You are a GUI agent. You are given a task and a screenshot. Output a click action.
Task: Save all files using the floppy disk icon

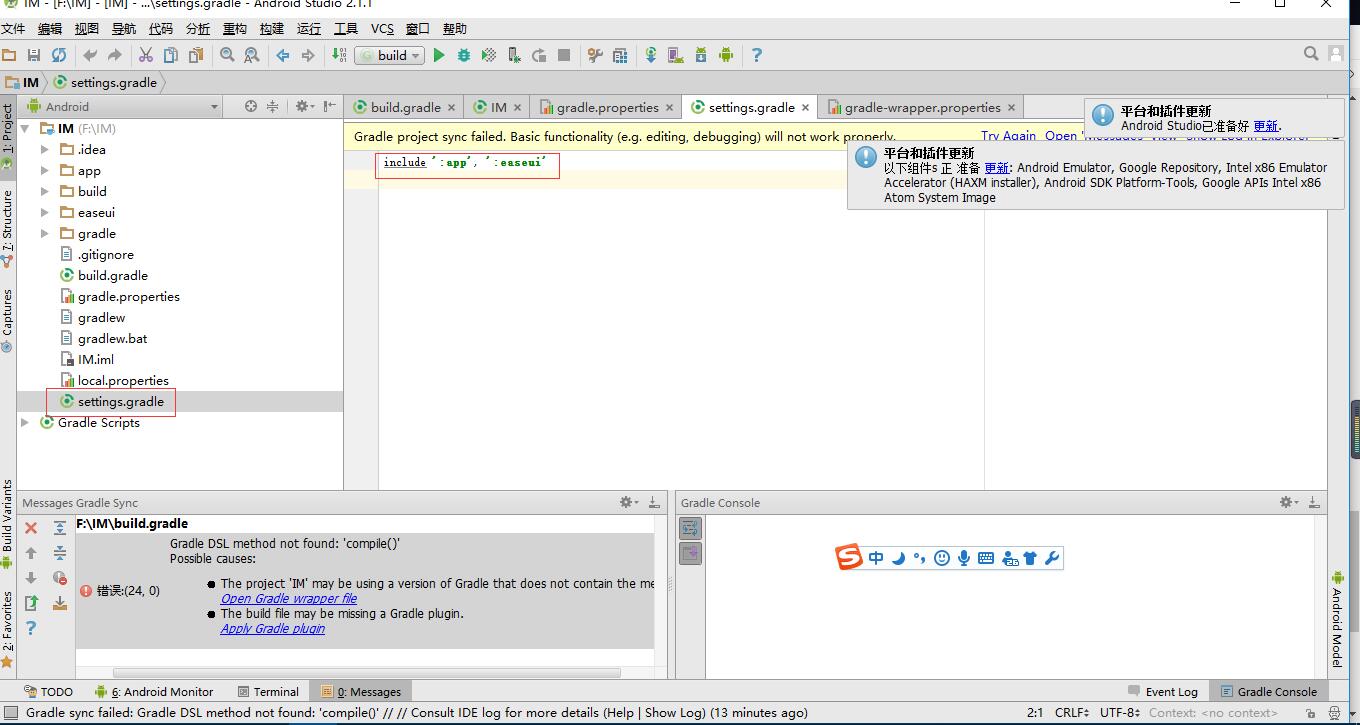[x=34, y=56]
